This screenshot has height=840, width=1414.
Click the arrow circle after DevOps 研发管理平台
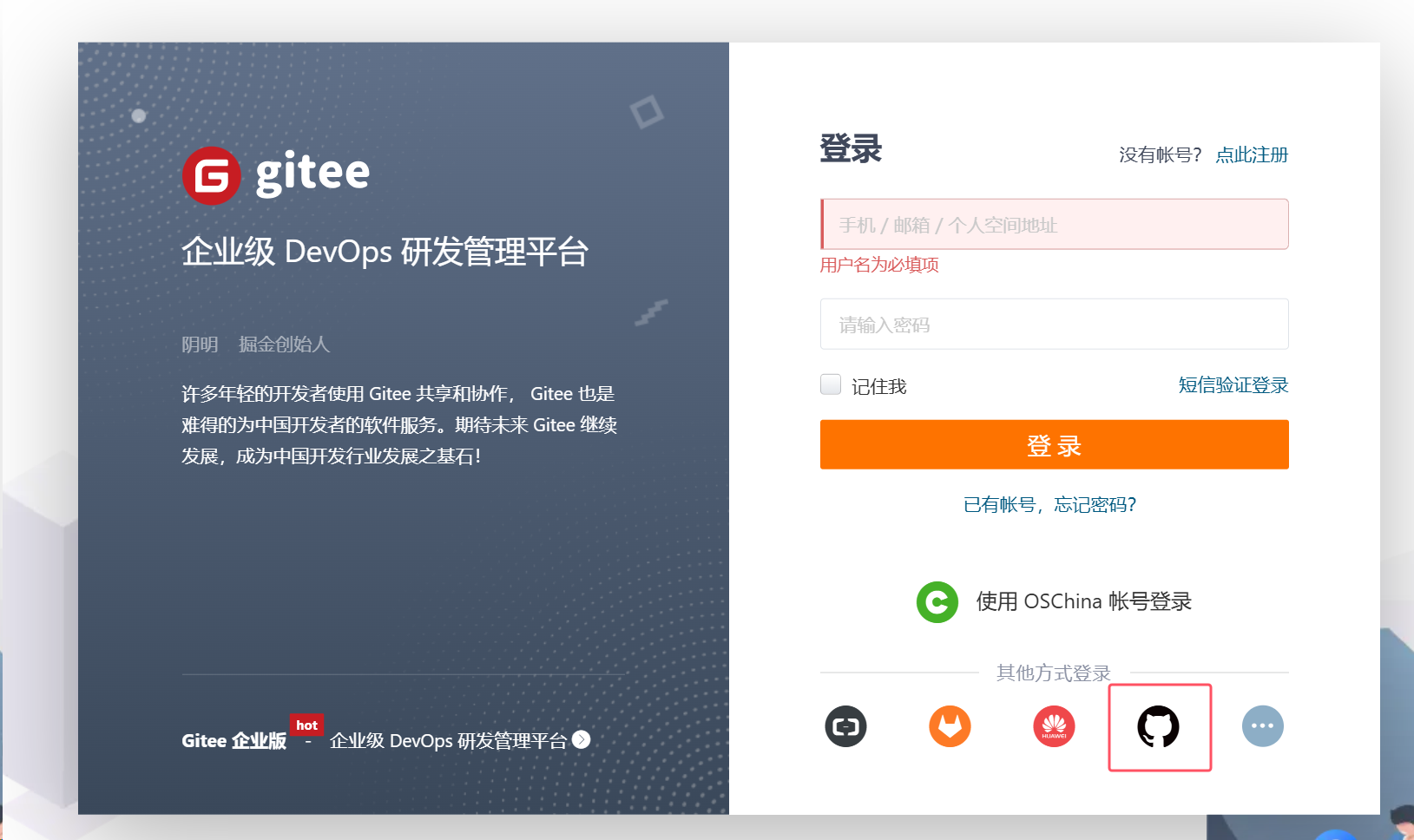coord(582,740)
